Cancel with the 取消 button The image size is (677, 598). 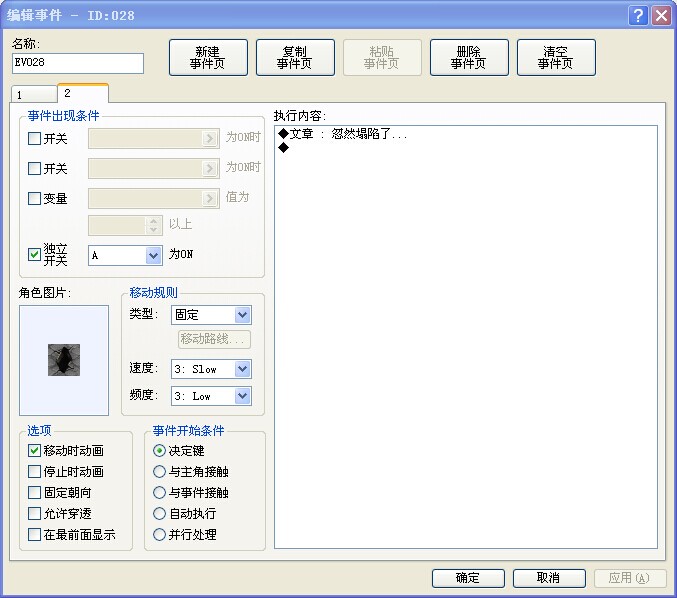(549, 578)
